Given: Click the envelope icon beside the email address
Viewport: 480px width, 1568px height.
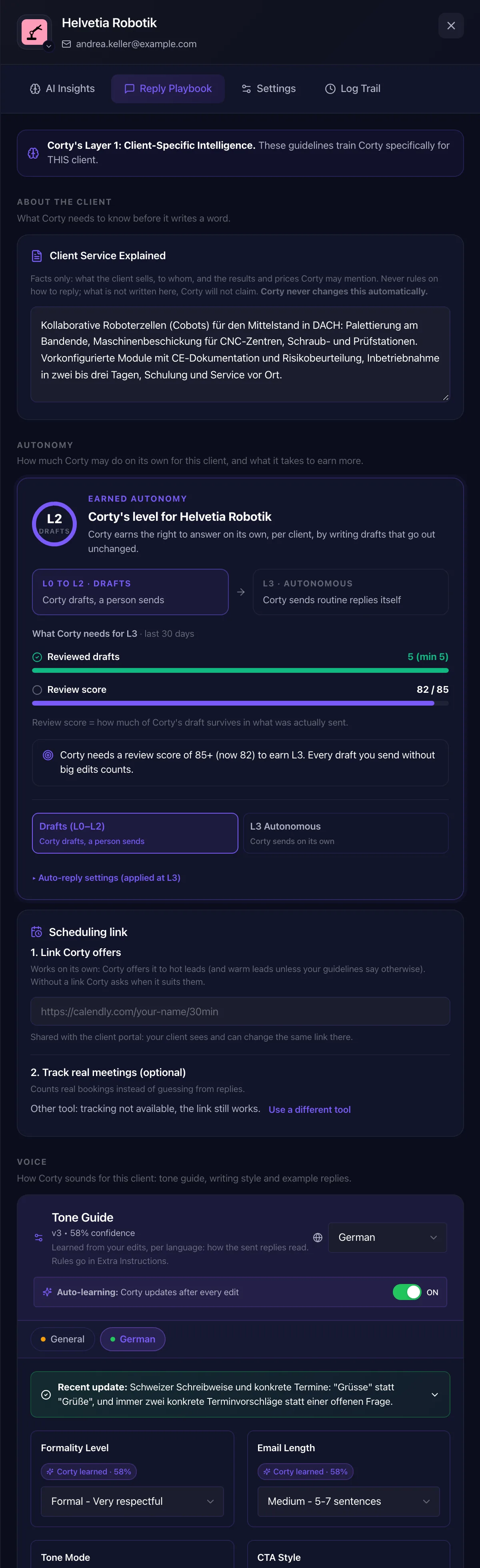Looking at the screenshot, I should pyautogui.click(x=66, y=44).
